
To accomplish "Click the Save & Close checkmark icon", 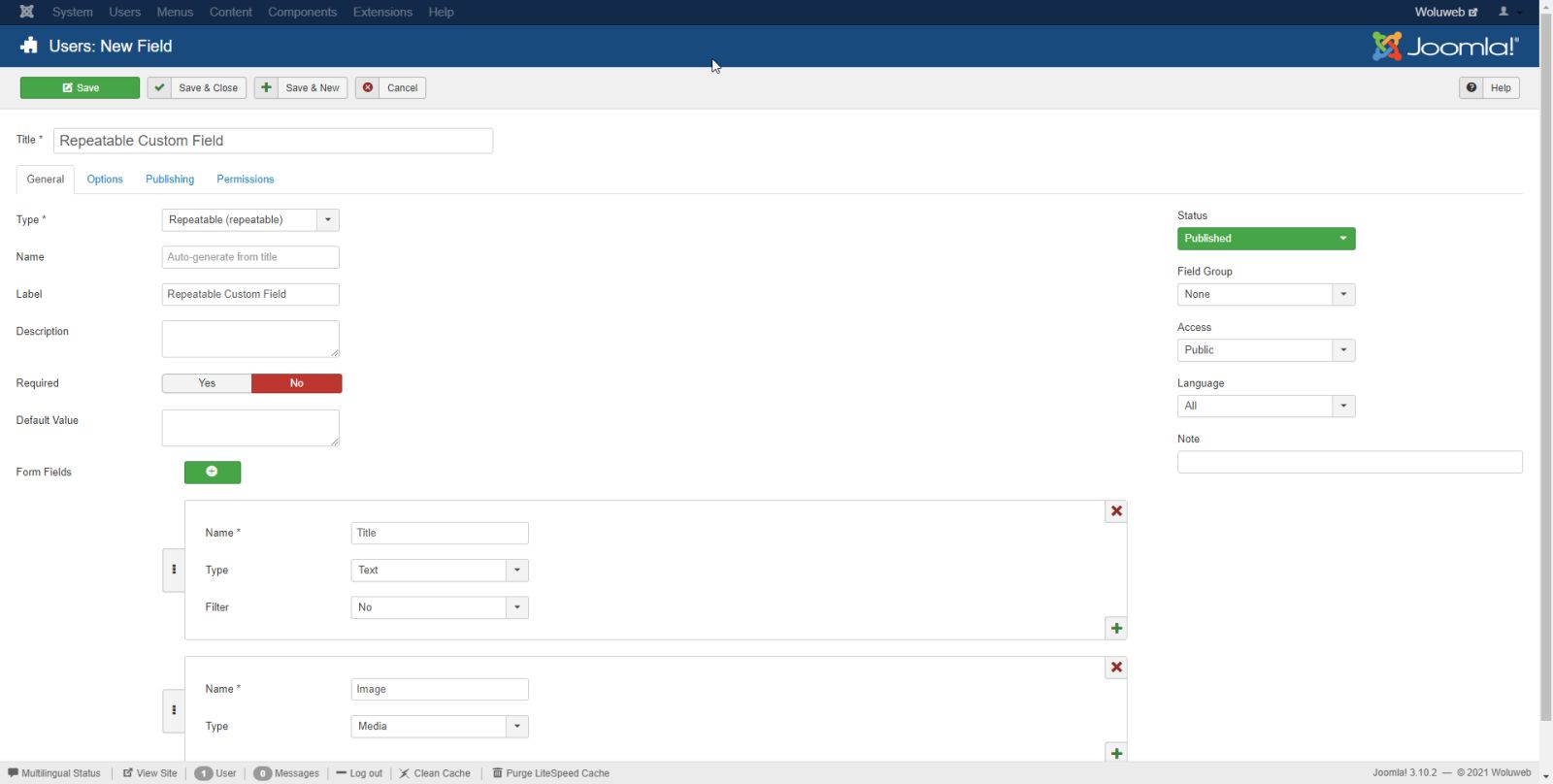I will 160,87.
